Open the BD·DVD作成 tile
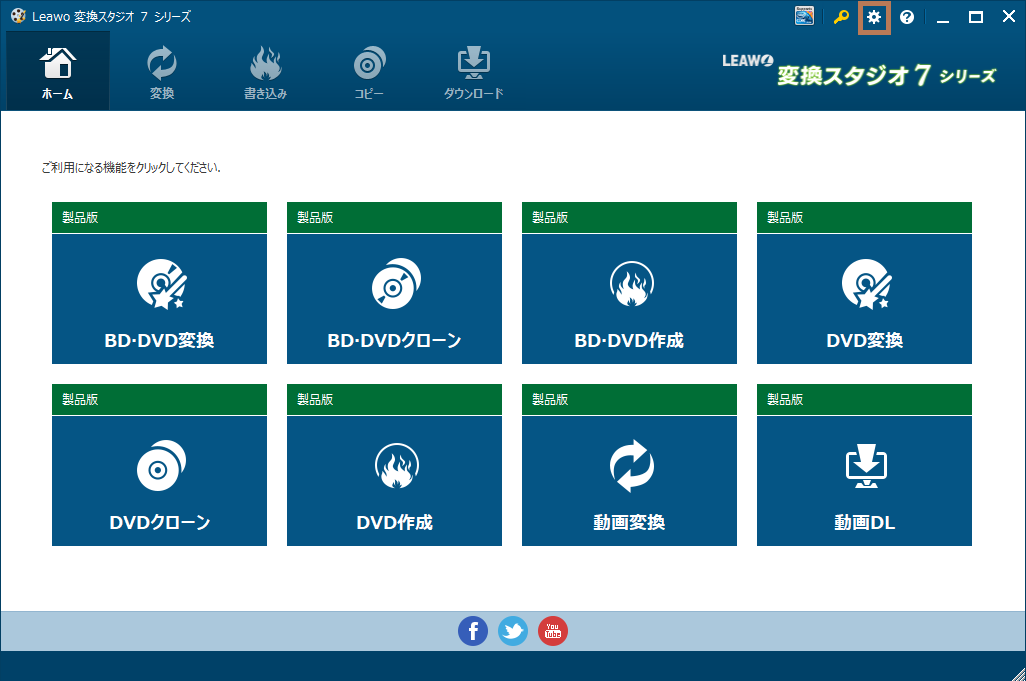This screenshot has width=1026, height=681. tap(629, 298)
